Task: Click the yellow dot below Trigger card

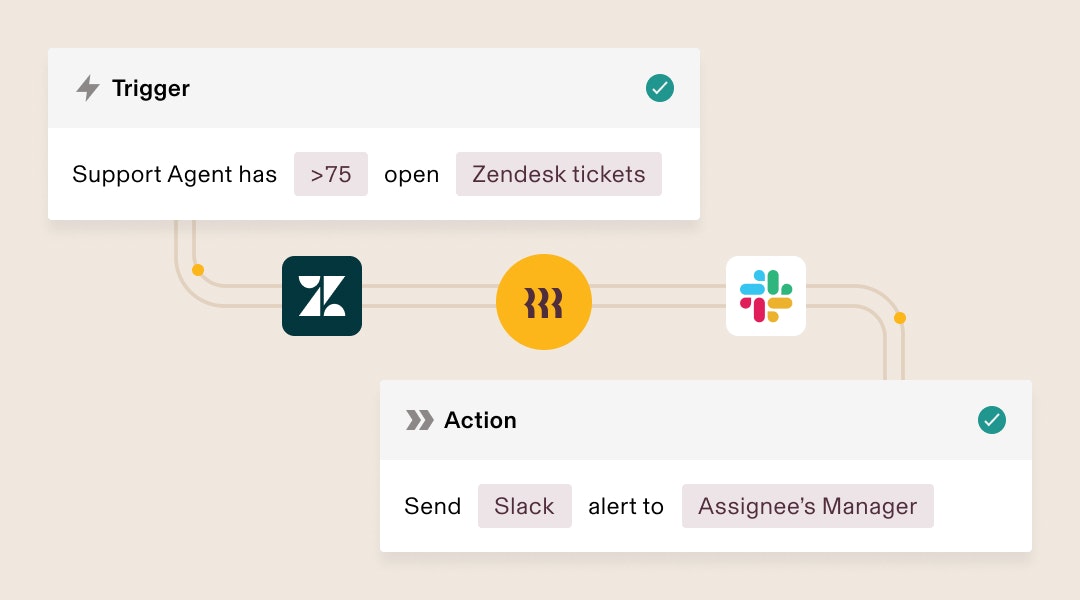Action: pos(198,270)
